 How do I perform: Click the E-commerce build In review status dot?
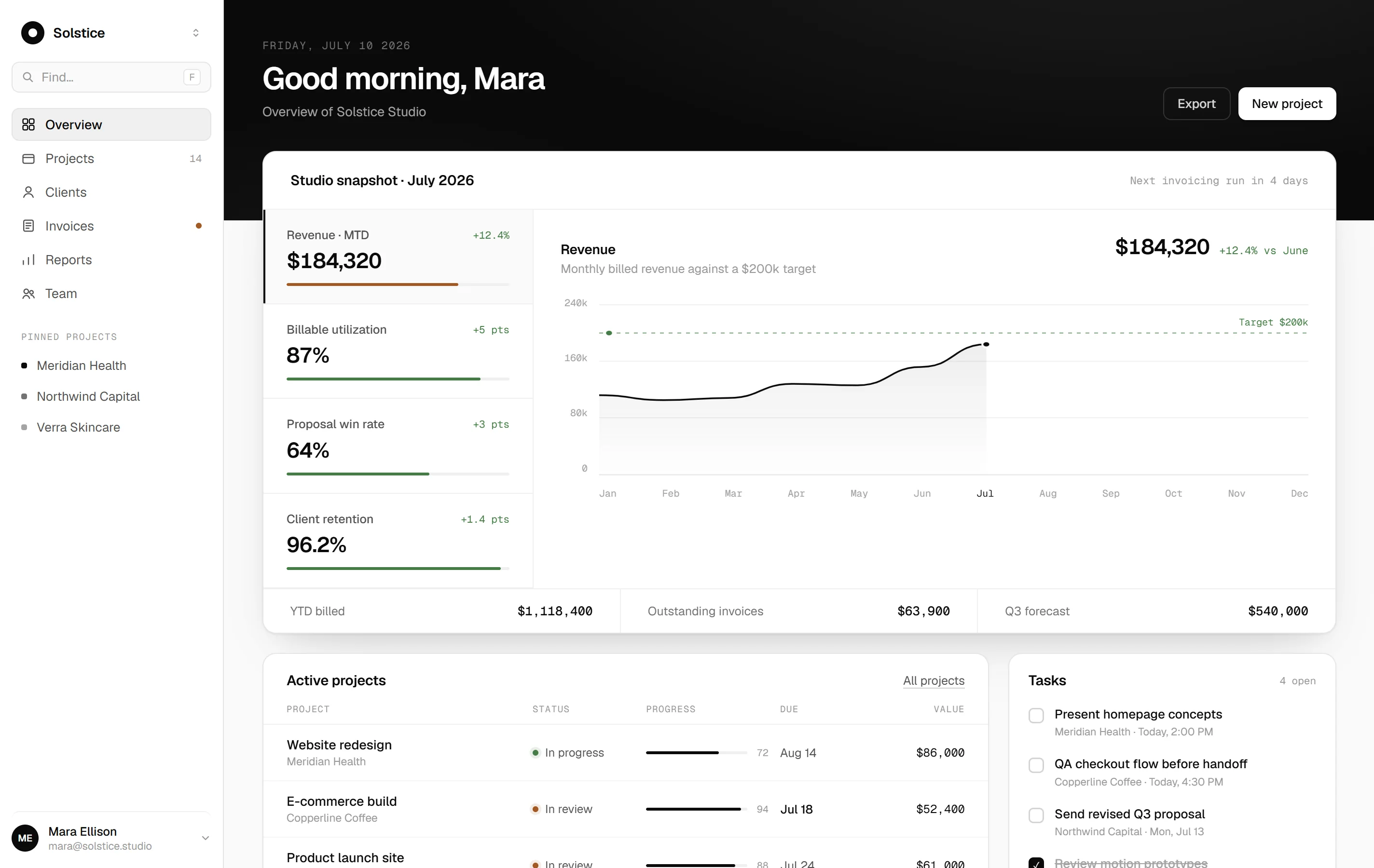535,809
